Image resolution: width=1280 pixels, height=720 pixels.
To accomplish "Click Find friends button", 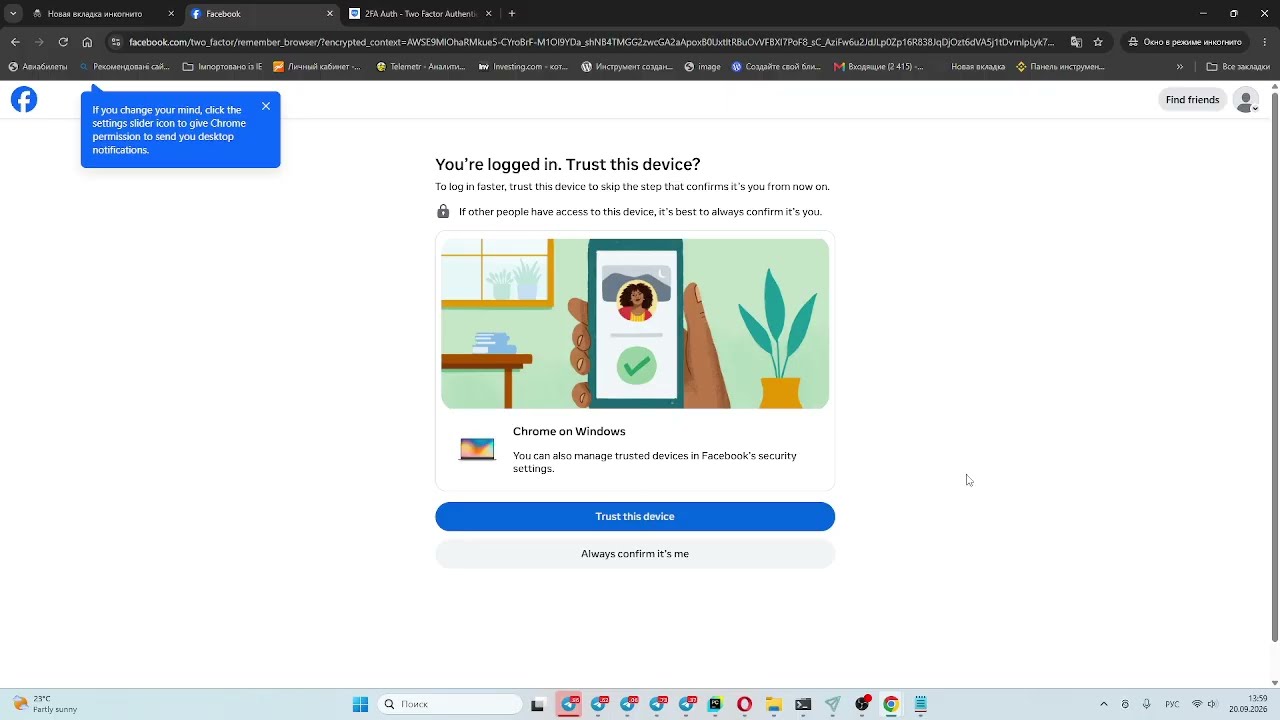I will (1192, 100).
